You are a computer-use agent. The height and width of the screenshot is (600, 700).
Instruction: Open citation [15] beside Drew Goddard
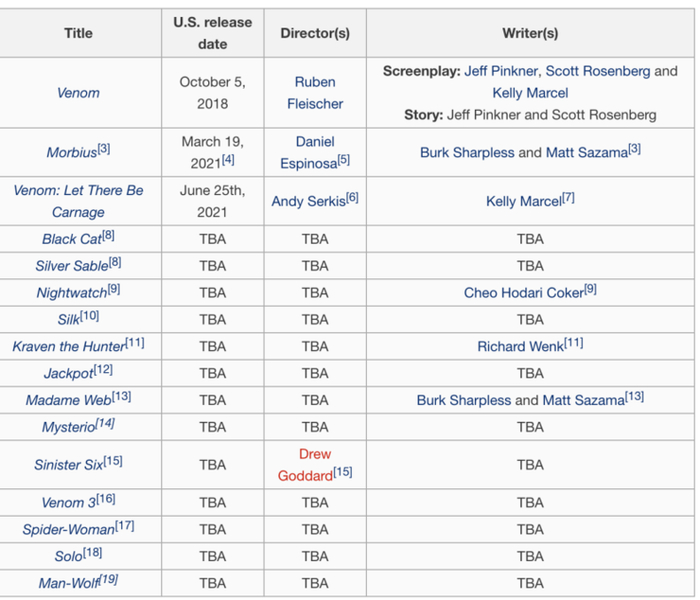pyautogui.click(x=343, y=472)
